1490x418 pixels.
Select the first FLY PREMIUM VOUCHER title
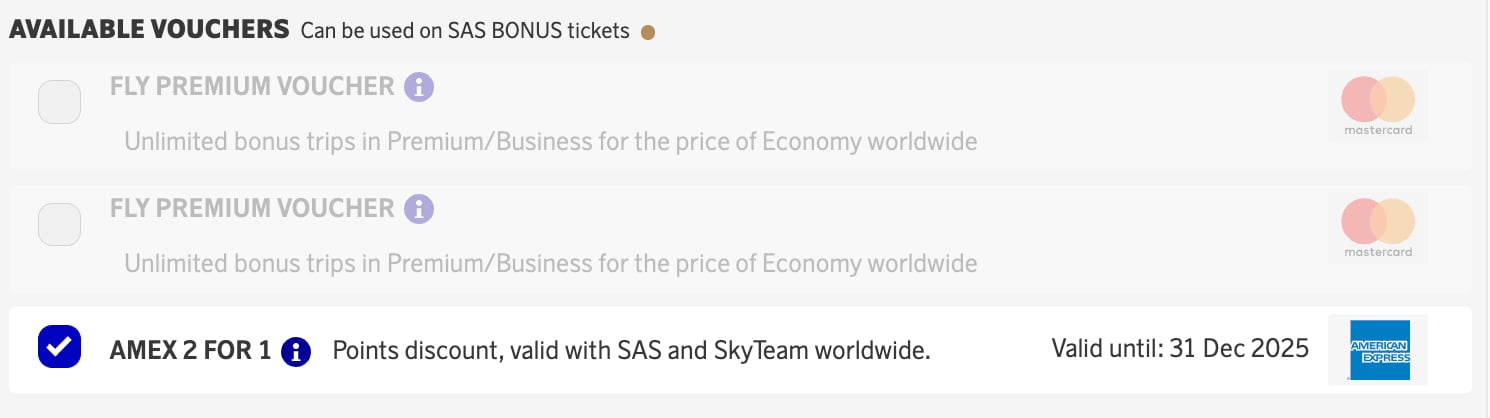pyautogui.click(x=252, y=86)
